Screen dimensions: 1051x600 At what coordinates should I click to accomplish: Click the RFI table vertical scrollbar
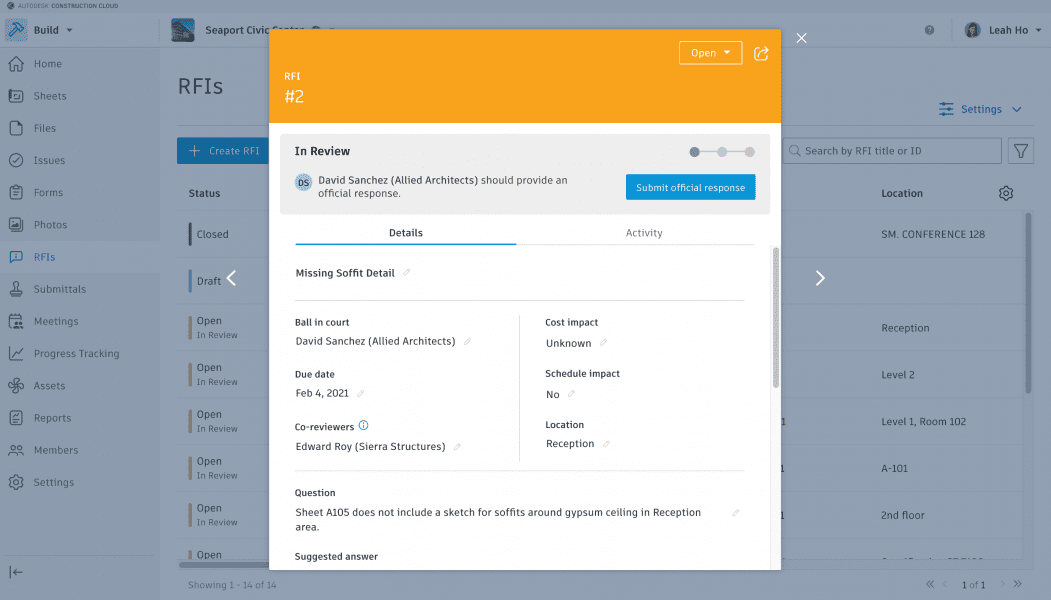[1028, 303]
